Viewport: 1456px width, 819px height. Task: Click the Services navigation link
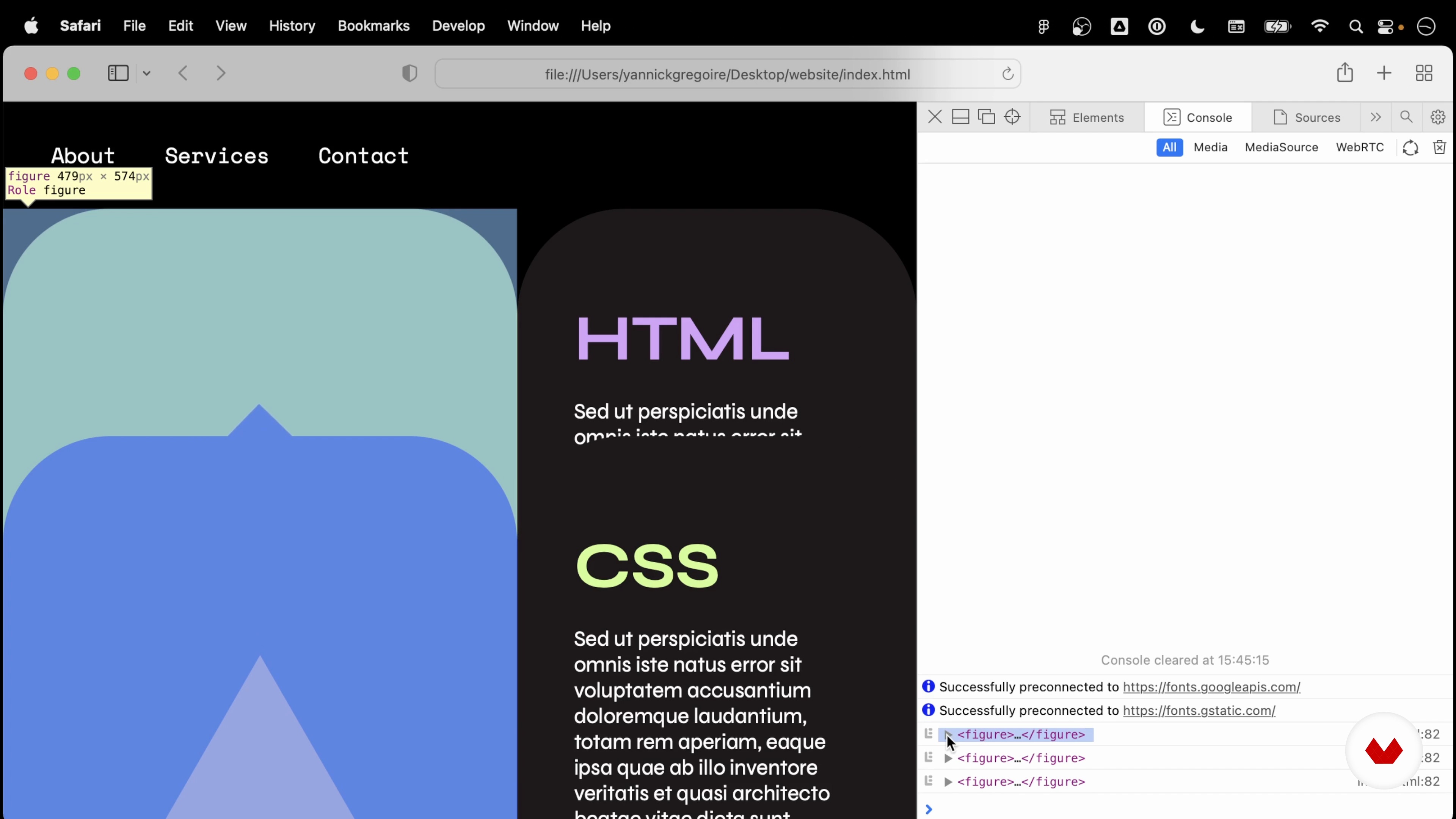pyautogui.click(x=217, y=156)
